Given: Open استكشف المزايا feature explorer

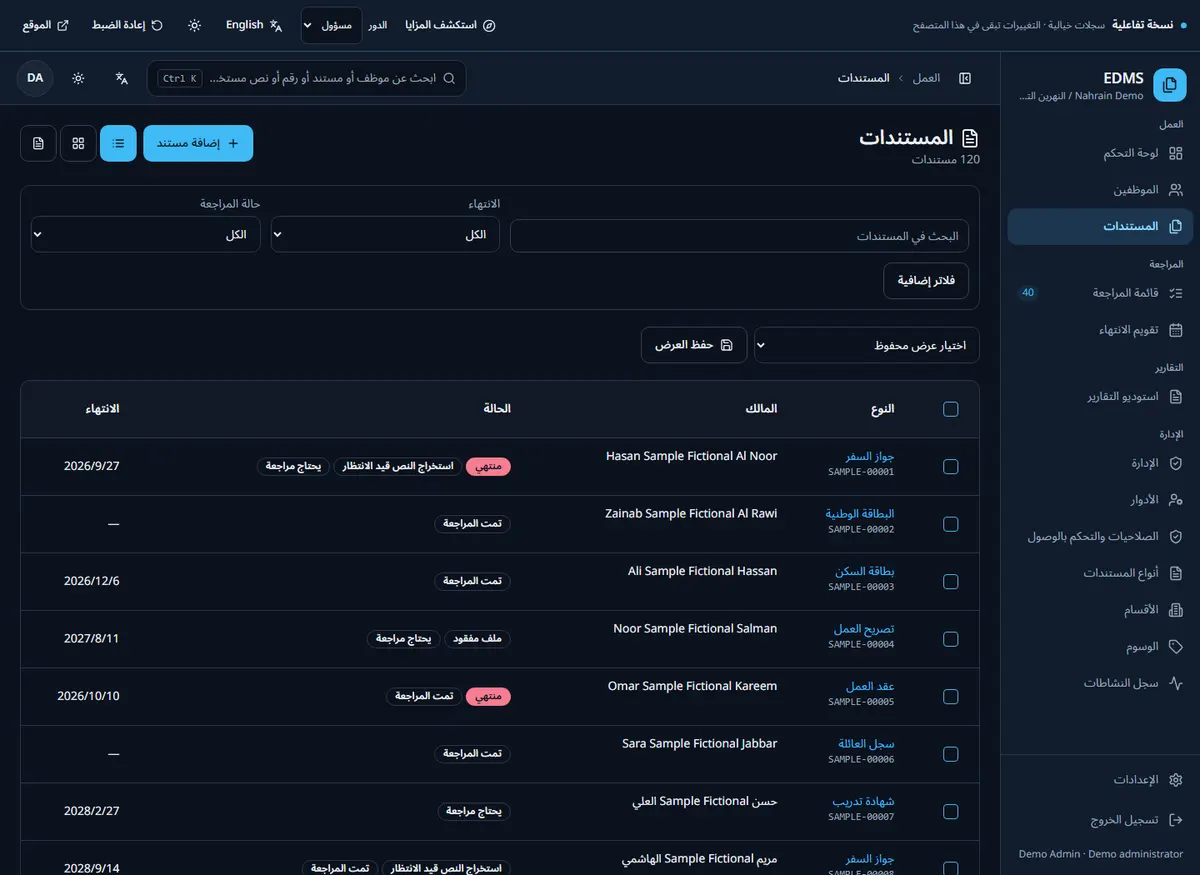Looking at the screenshot, I should coord(451,25).
